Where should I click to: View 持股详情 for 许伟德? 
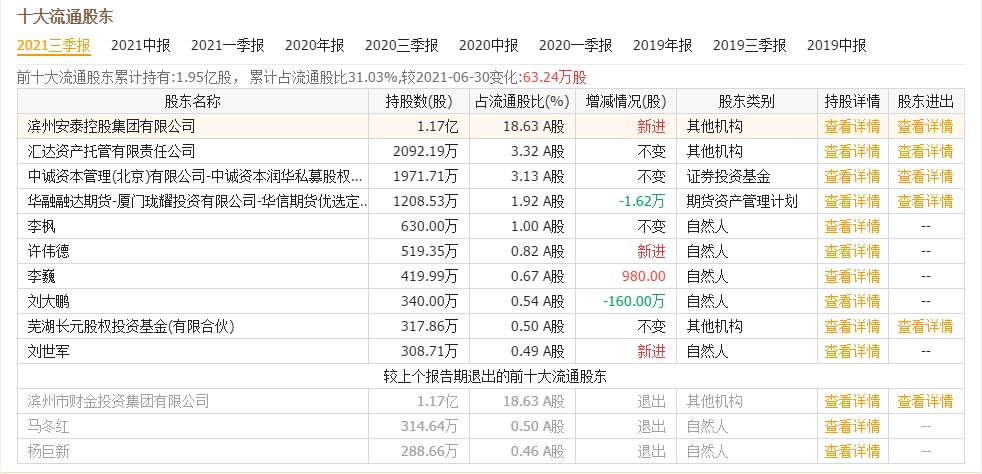click(852, 252)
